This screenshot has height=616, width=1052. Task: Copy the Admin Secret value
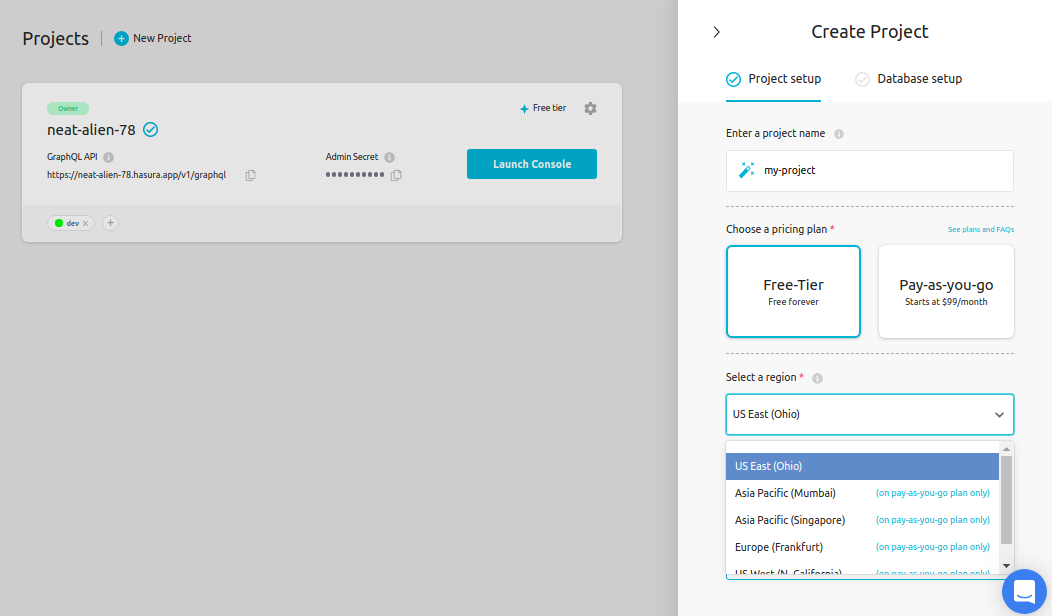[x=396, y=175]
